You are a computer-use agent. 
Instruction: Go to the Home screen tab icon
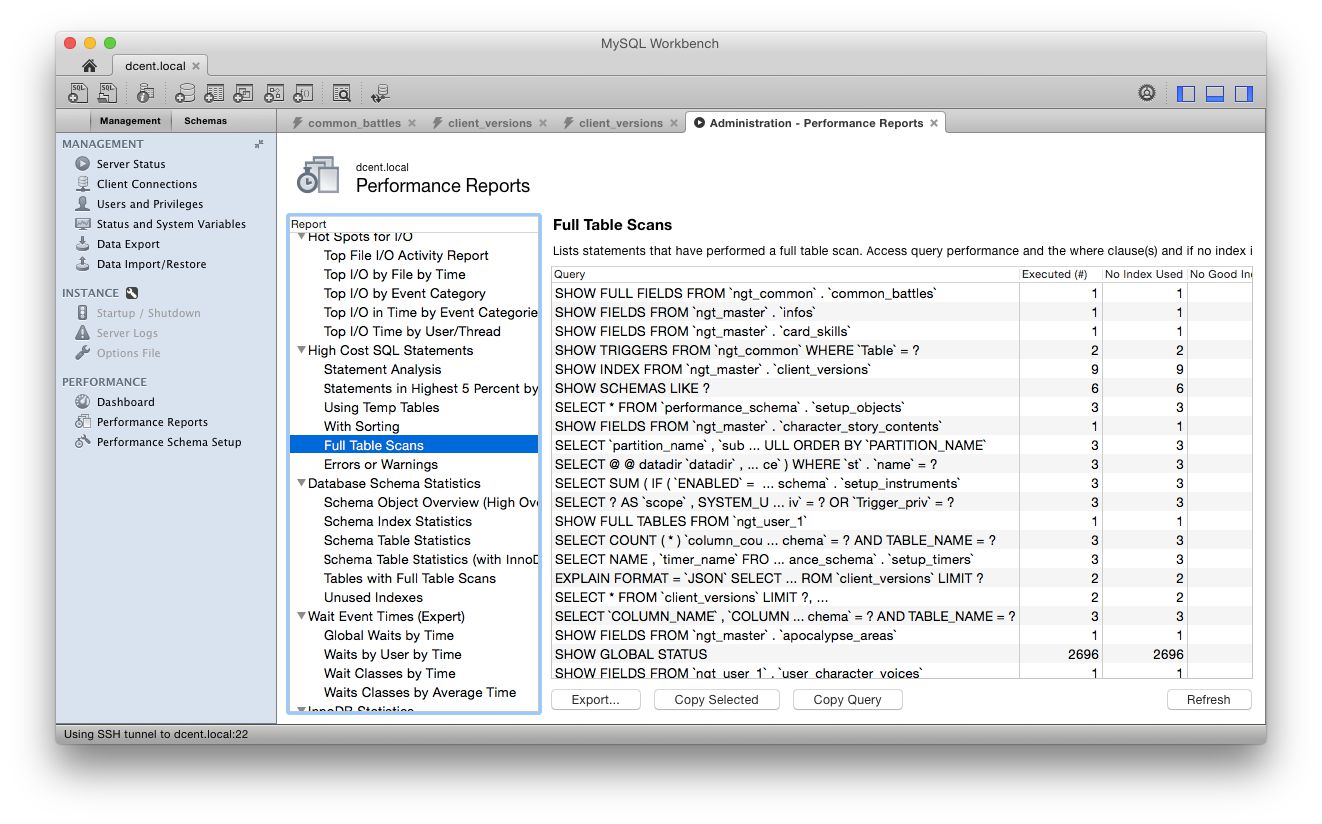click(89, 66)
